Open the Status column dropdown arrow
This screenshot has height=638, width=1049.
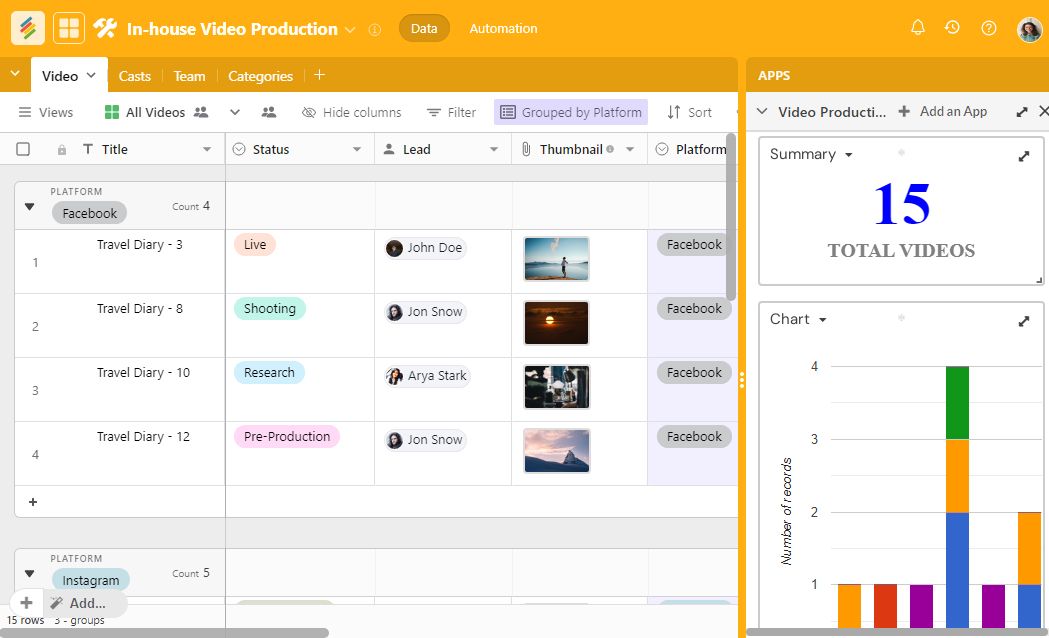tap(357, 150)
